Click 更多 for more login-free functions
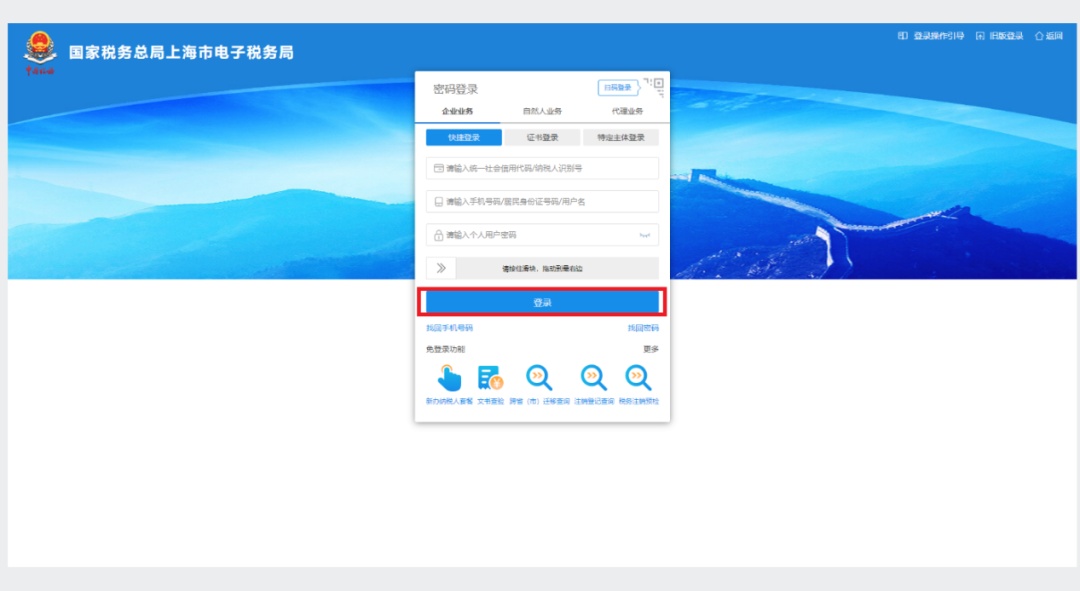Image resolution: width=1080 pixels, height=591 pixels. pyautogui.click(x=651, y=349)
